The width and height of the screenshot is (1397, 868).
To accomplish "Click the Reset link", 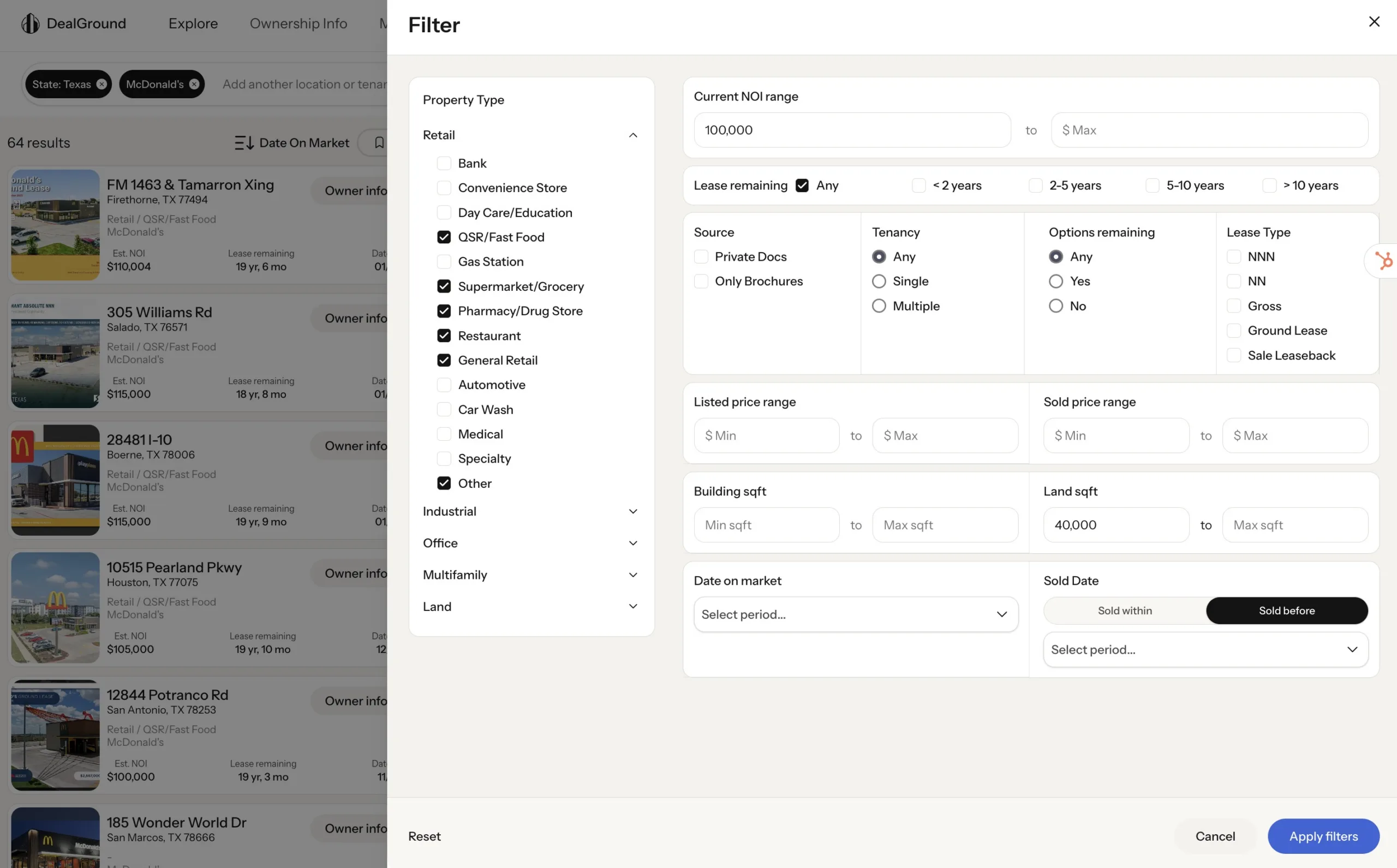I will (425, 836).
